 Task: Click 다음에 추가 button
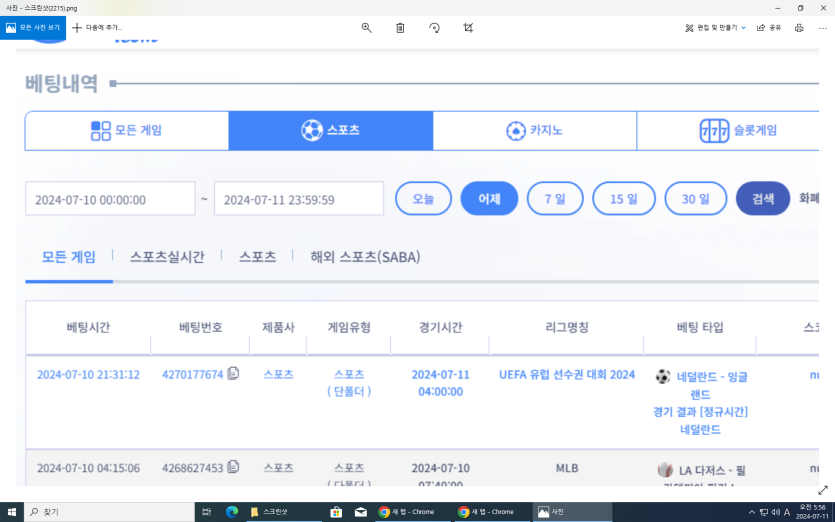point(97,28)
